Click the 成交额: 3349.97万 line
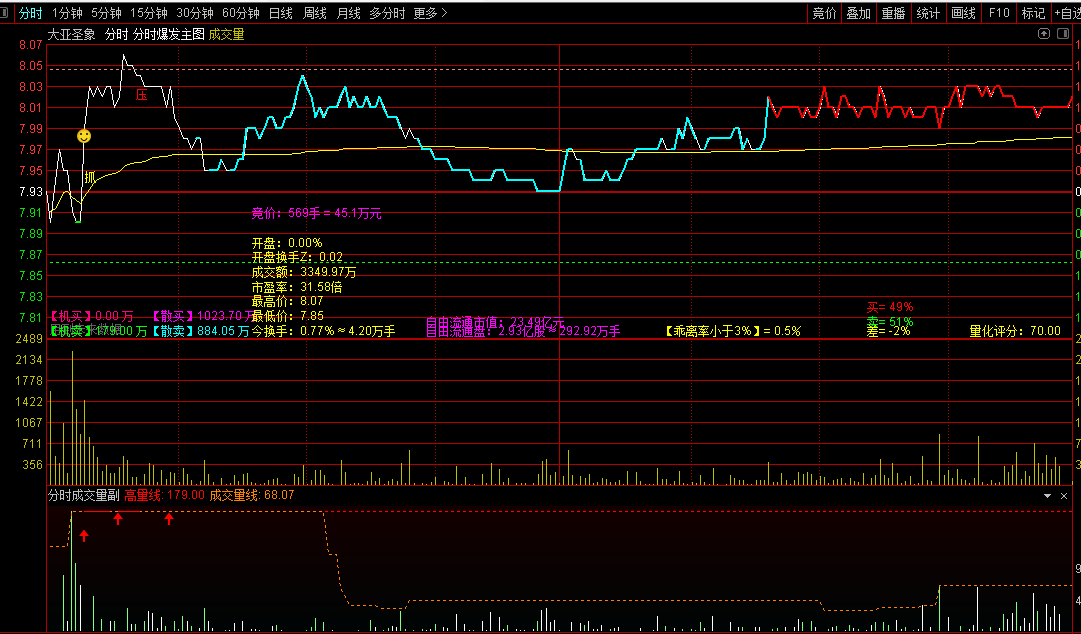The width and height of the screenshot is (1081, 634). pyautogui.click(x=304, y=272)
